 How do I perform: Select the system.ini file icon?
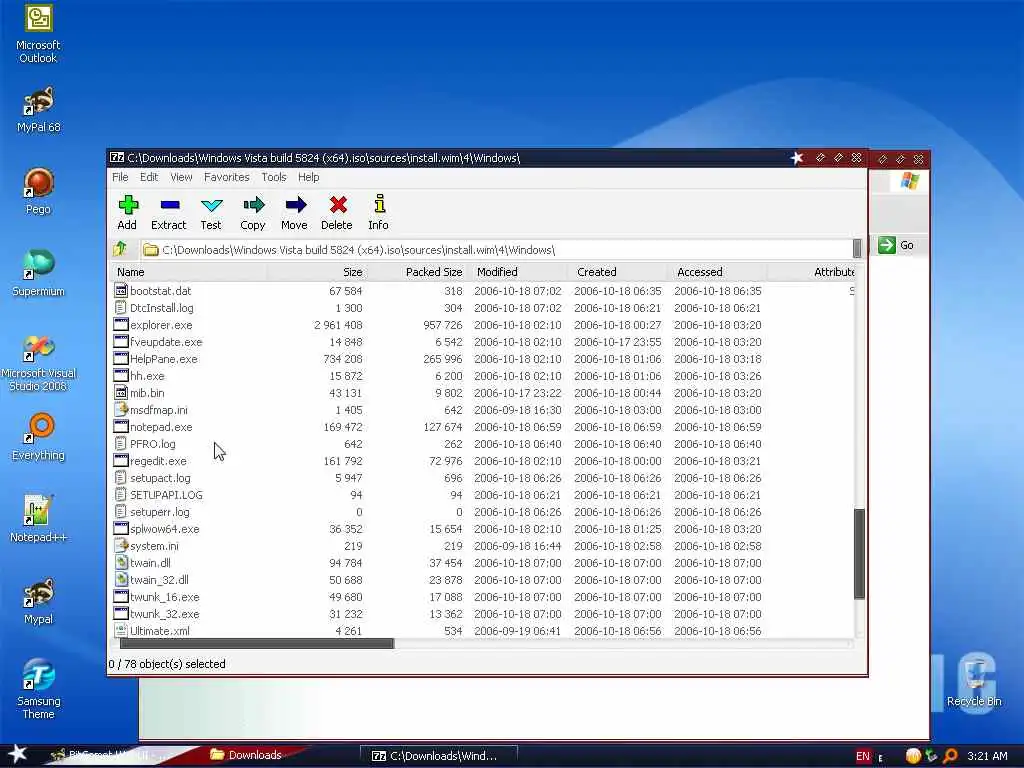pyautogui.click(x=121, y=545)
